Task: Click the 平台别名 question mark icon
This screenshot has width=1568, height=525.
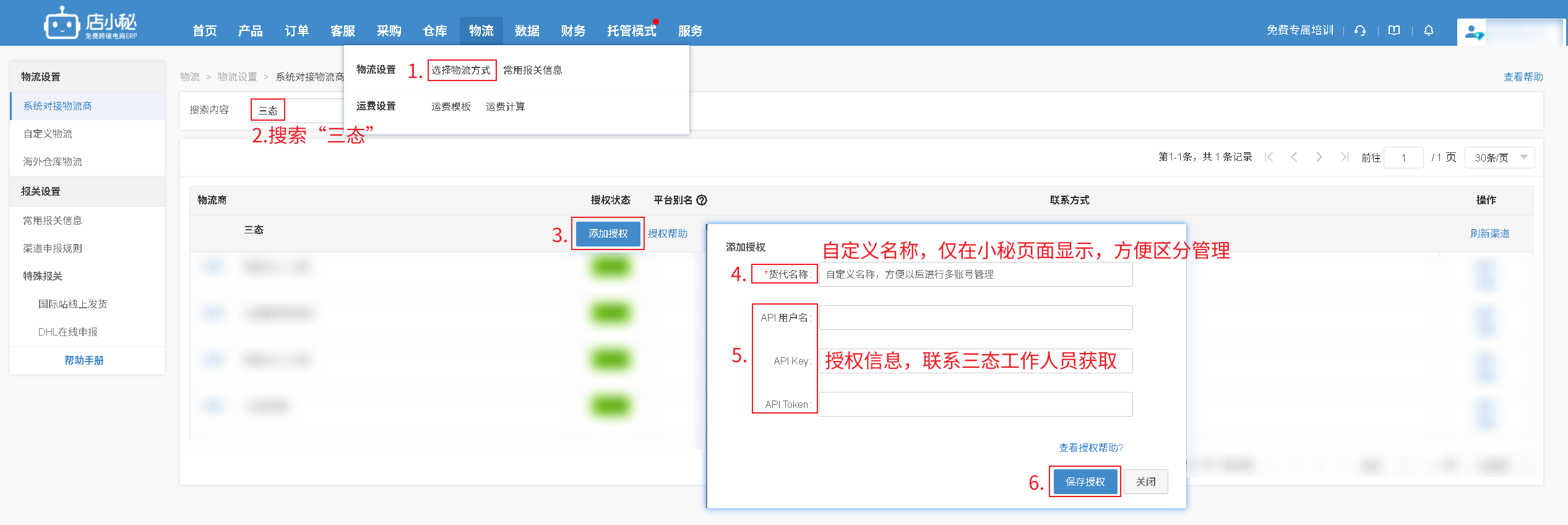Action: (x=702, y=200)
